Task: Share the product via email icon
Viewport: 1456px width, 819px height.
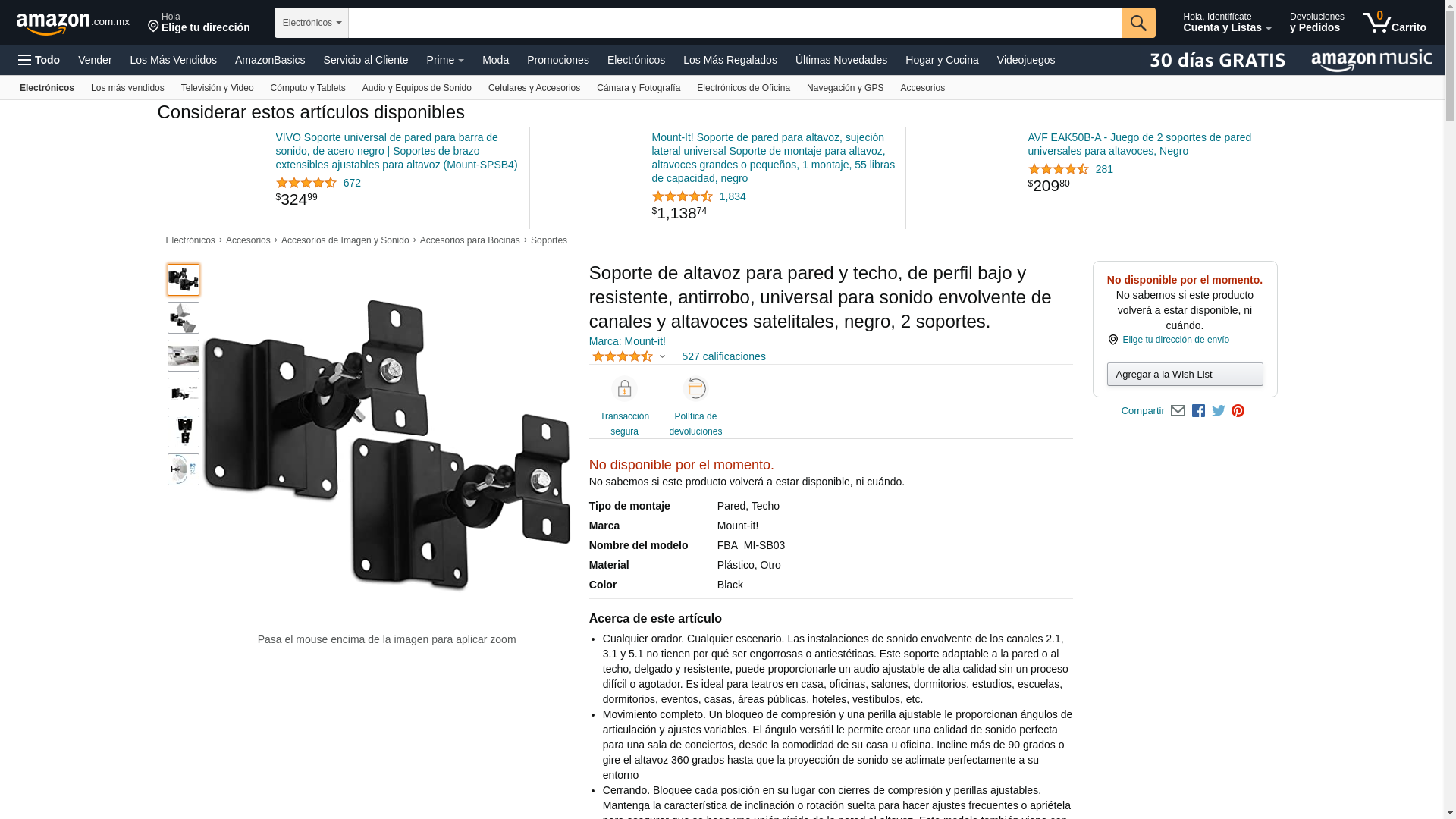Action: pyautogui.click(x=1178, y=411)
